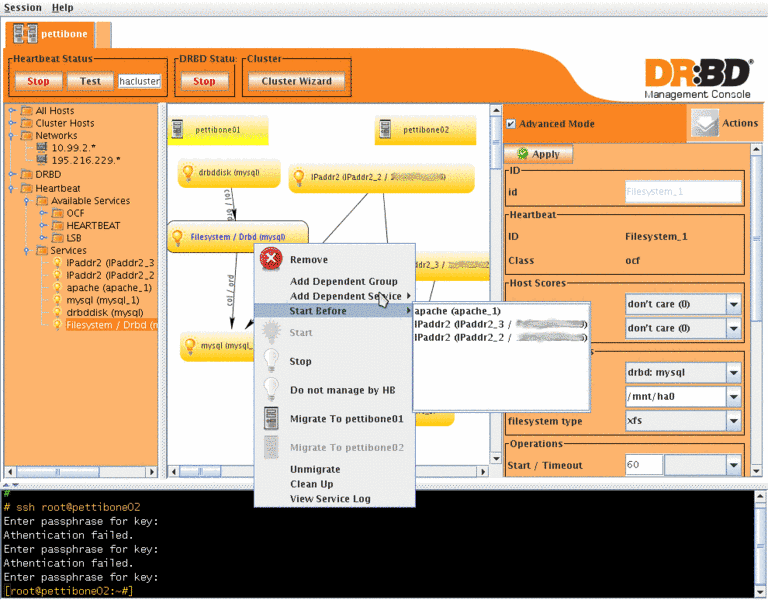Viewport: 768px width, 600px height.
Task: Open the drbd: mysql device dropdown
Action: click(x=733, y=373)
